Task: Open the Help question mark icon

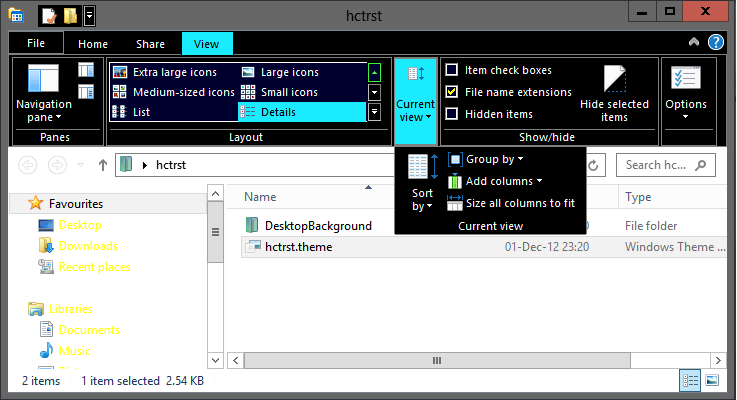Action: tap(716, 43)
